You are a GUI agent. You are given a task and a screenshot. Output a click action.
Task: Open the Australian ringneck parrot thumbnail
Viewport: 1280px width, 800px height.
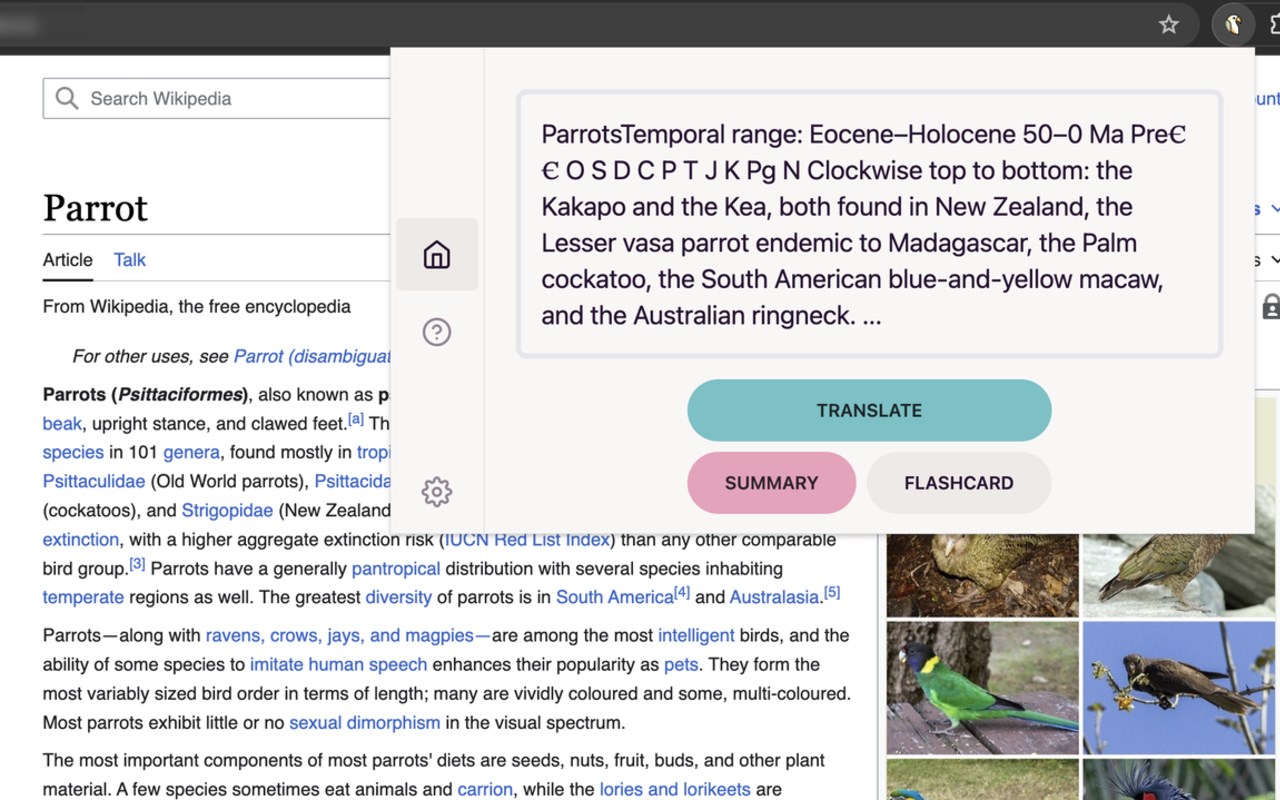[983, 688]
